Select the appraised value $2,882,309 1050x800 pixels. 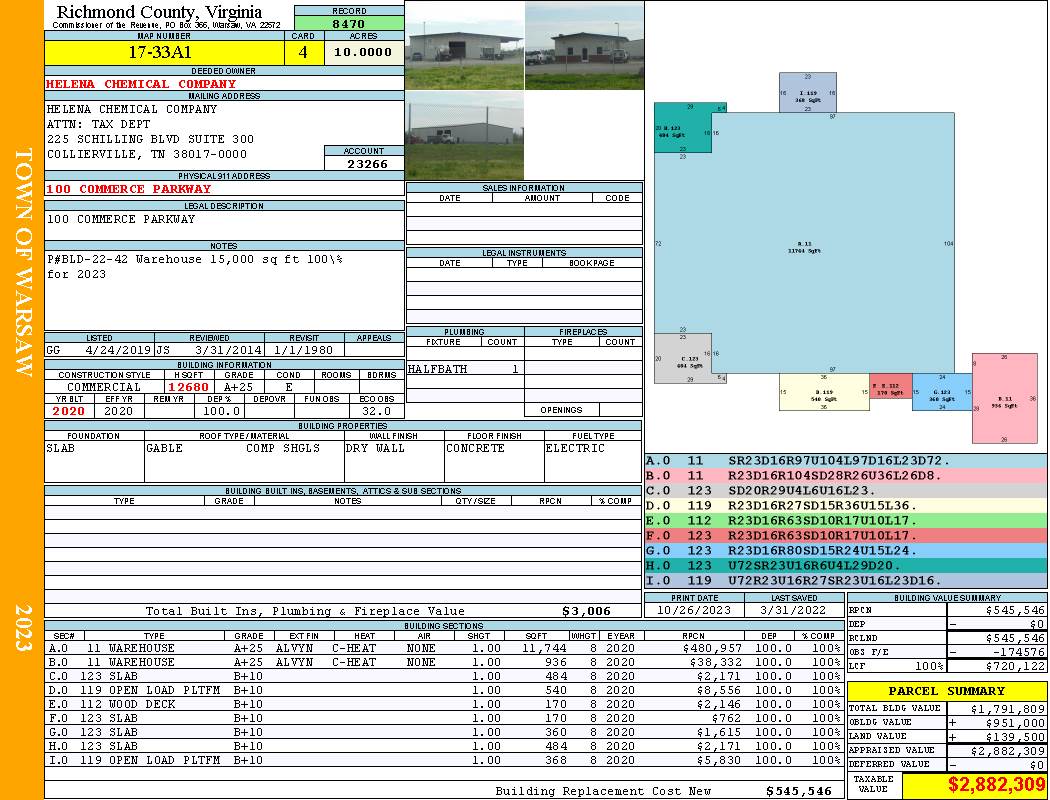(x=1008, y=750)
